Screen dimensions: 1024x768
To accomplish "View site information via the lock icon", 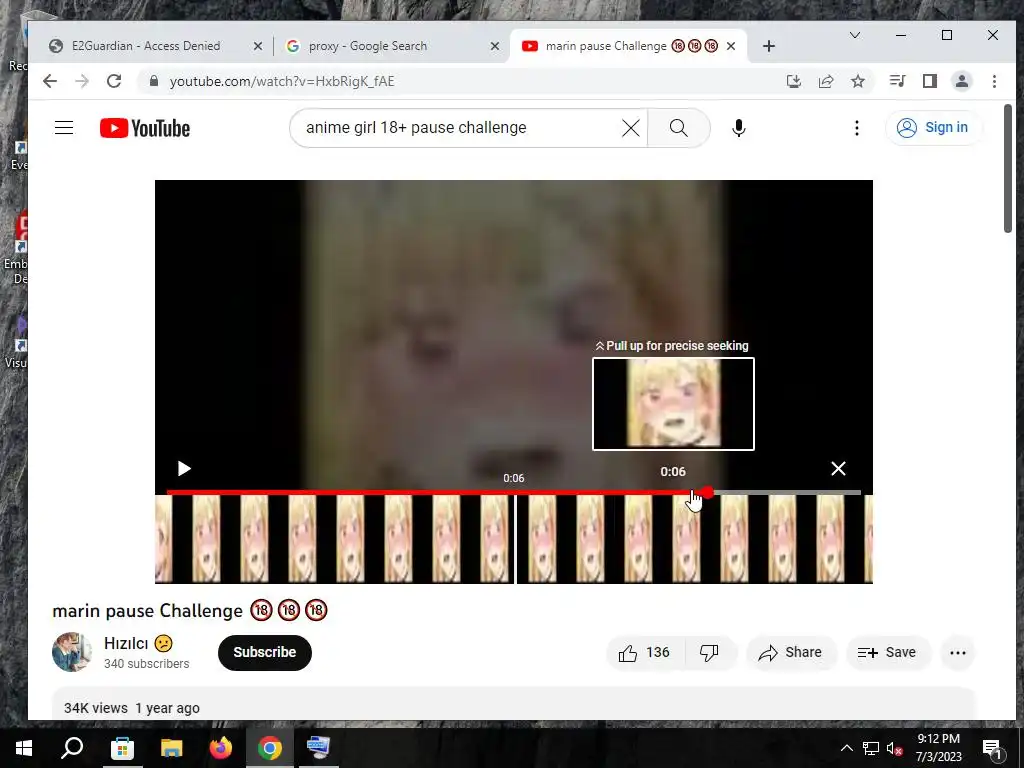I will coord(154,81).
